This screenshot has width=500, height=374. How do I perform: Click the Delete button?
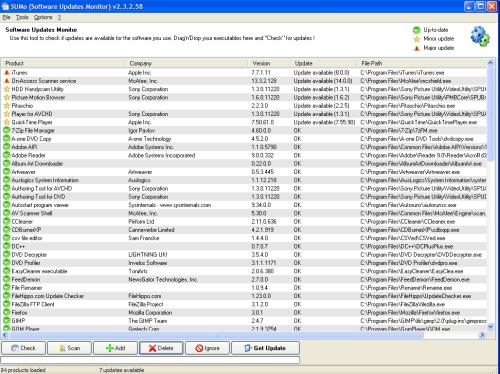(161, 348)
